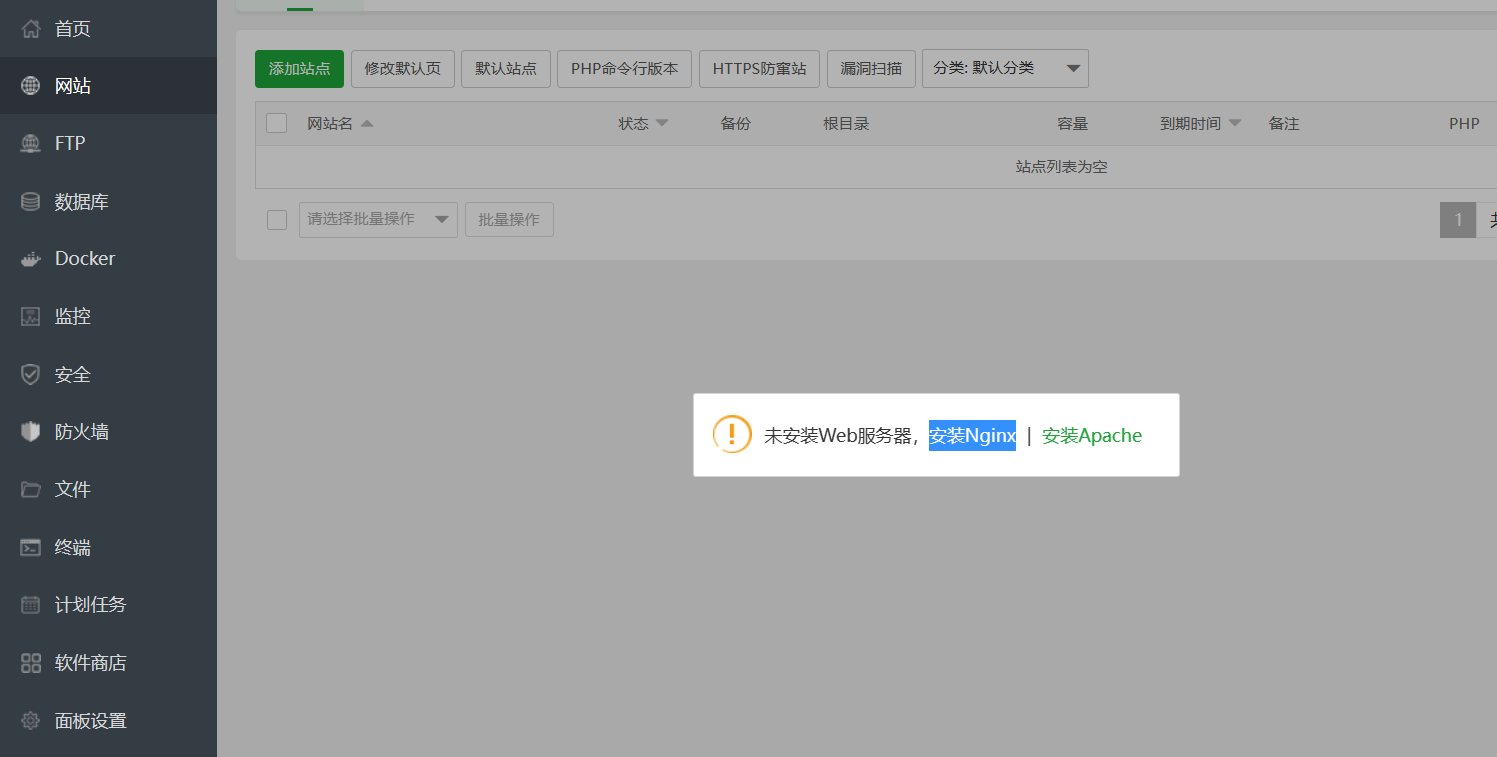
Task: Open PHP命令行版本 settings
Action: coord(624,68)
